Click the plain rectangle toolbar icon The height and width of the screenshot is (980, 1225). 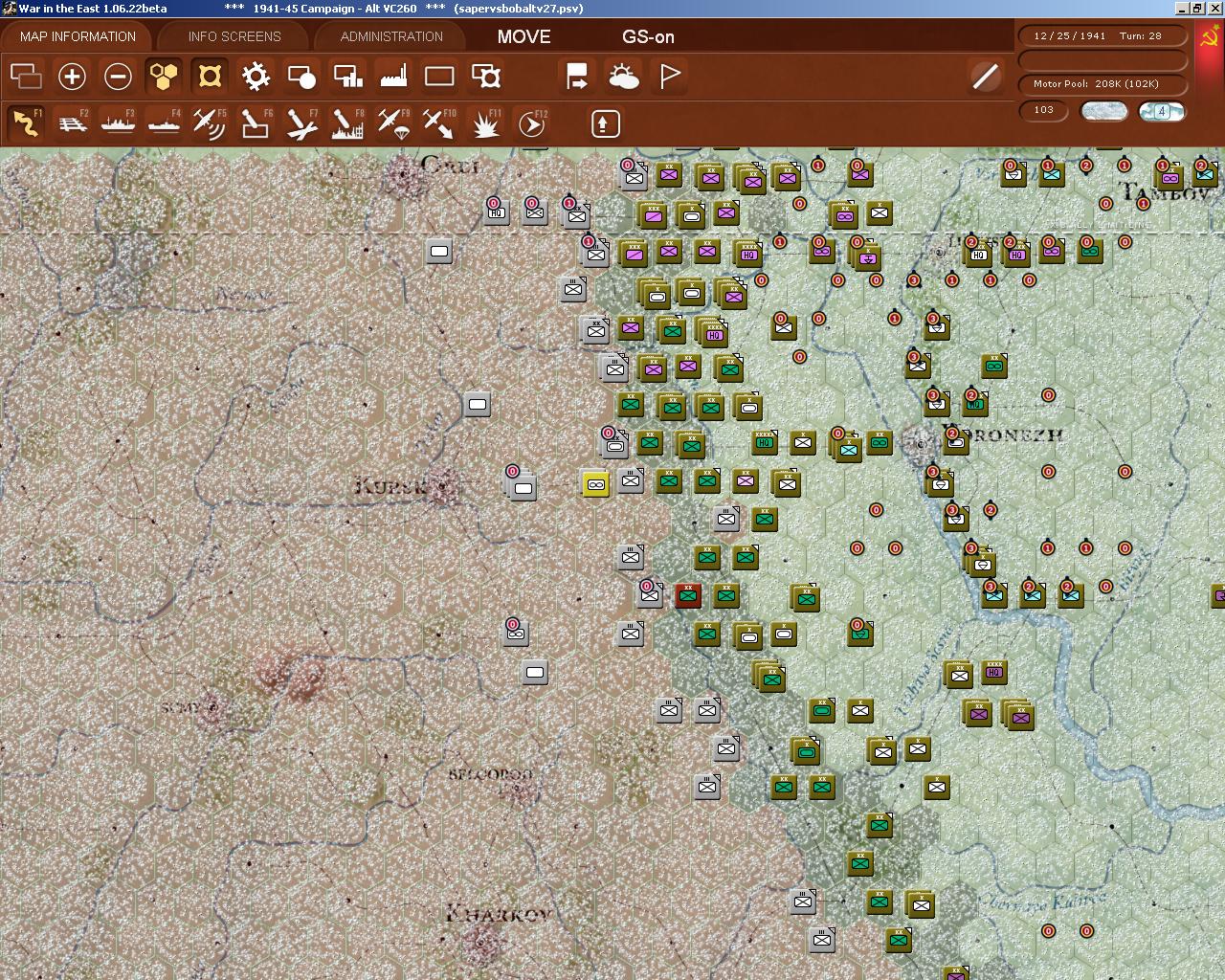[x=439, y=76]
